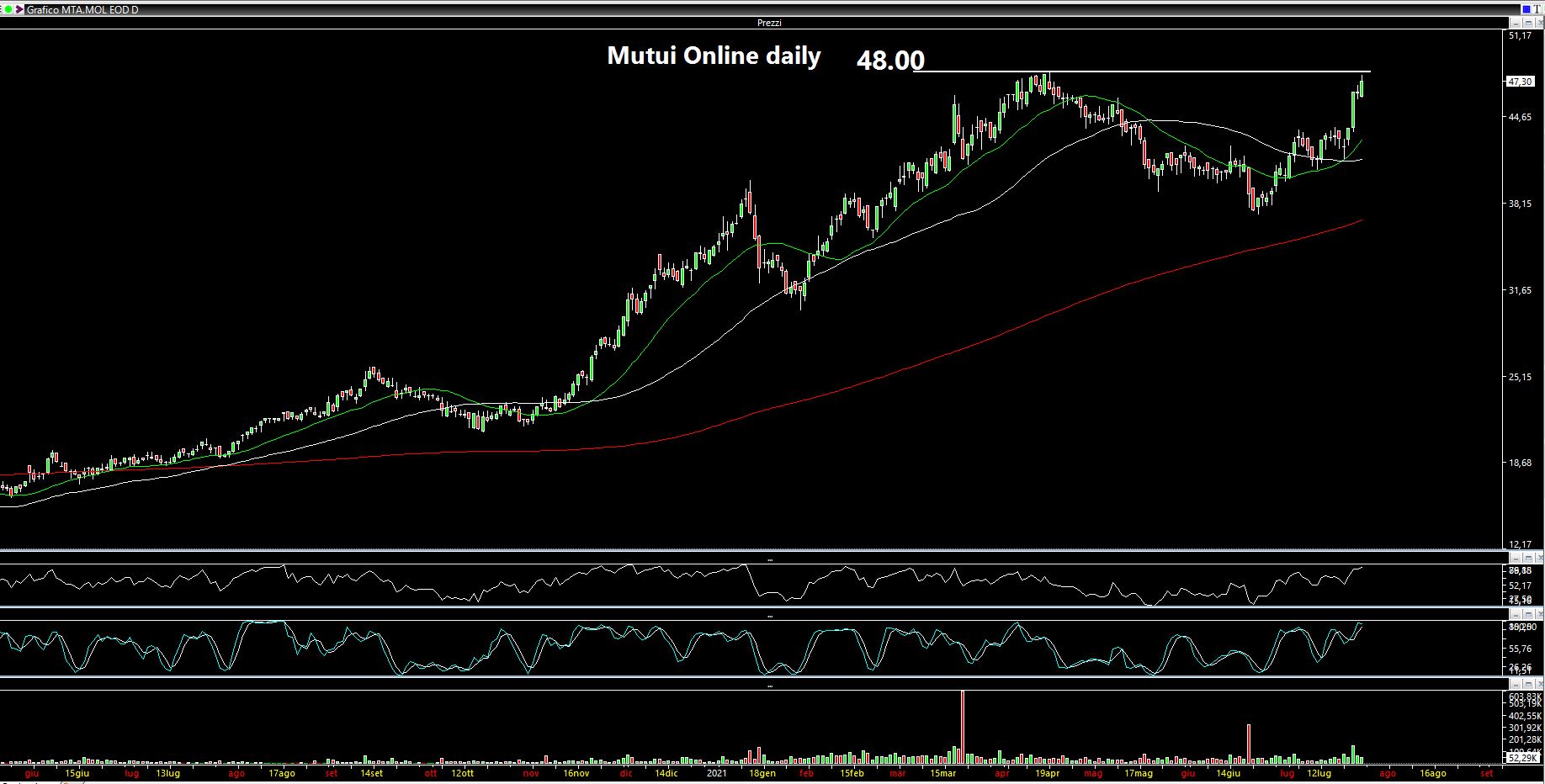Click the '12lug' date label
The height and width of the screenshot is (784, 1545).
point(1319,773)
